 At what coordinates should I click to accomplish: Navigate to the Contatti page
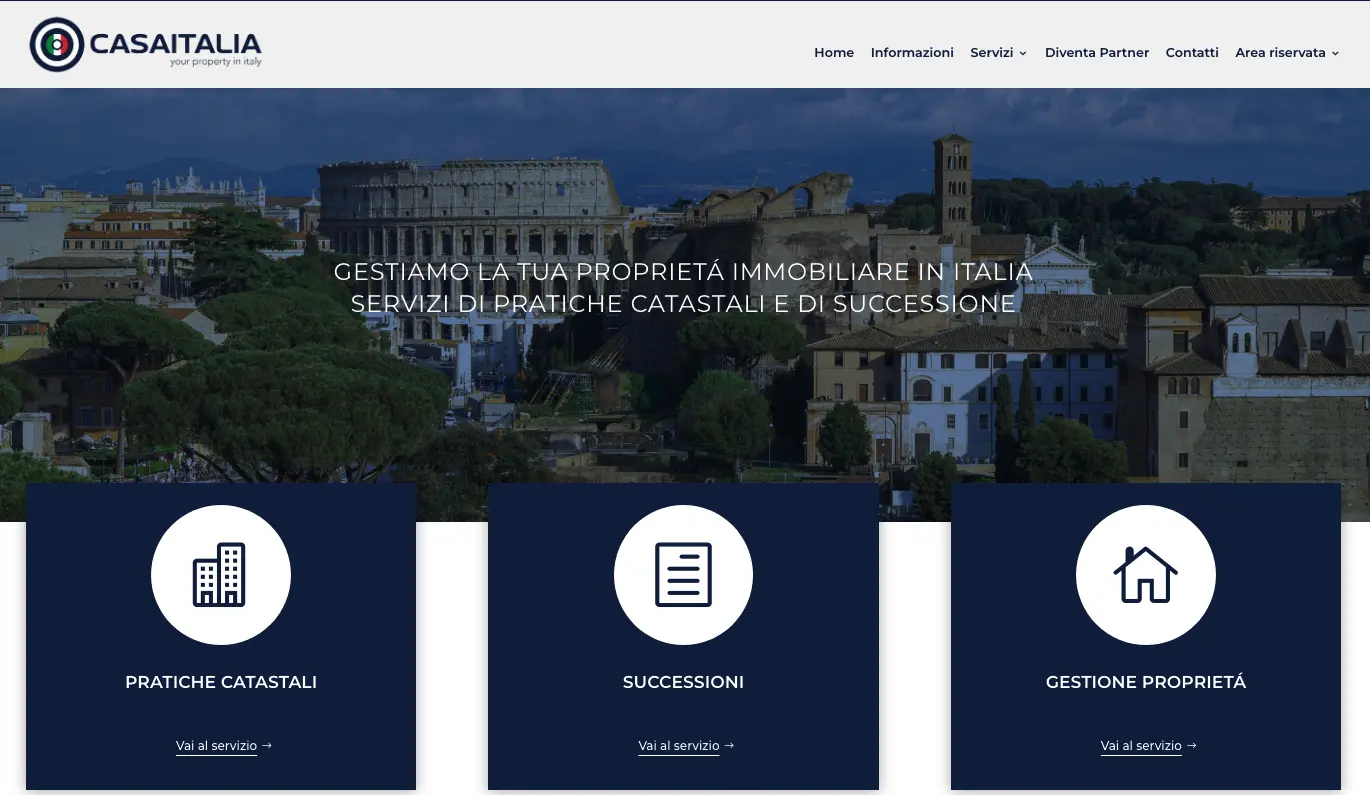point(1191,53)
